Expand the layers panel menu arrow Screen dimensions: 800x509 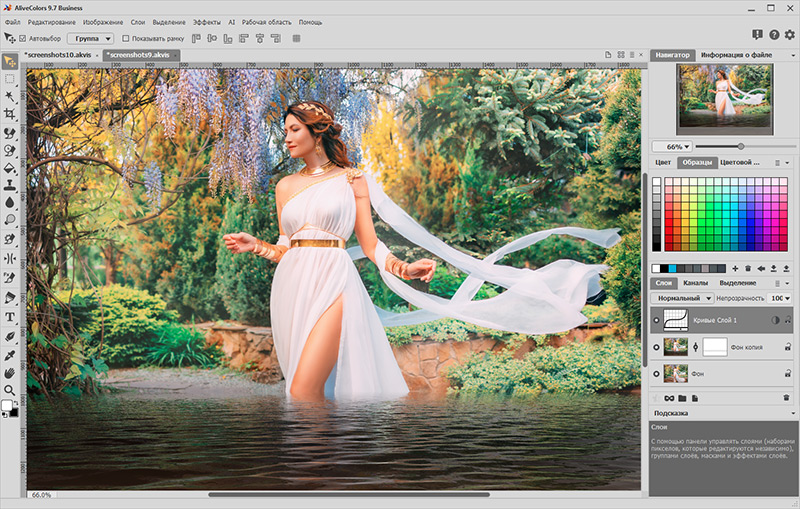coord(787,283)
